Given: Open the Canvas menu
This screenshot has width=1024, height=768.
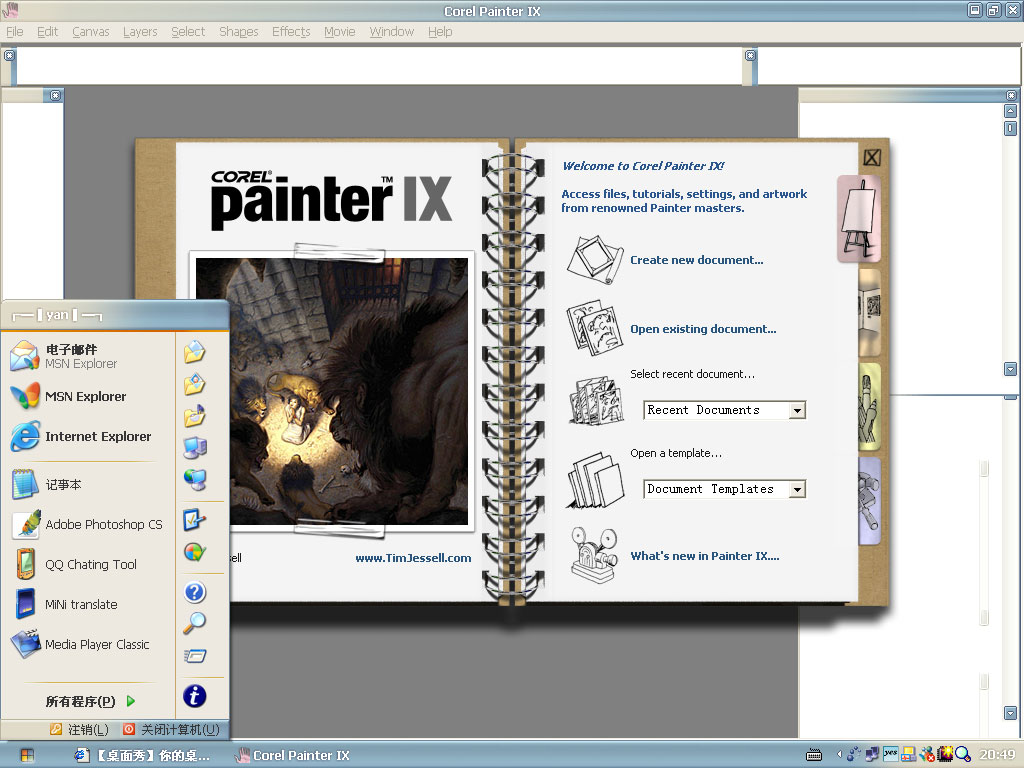Looking at the screenshot, I should [91, 32].
